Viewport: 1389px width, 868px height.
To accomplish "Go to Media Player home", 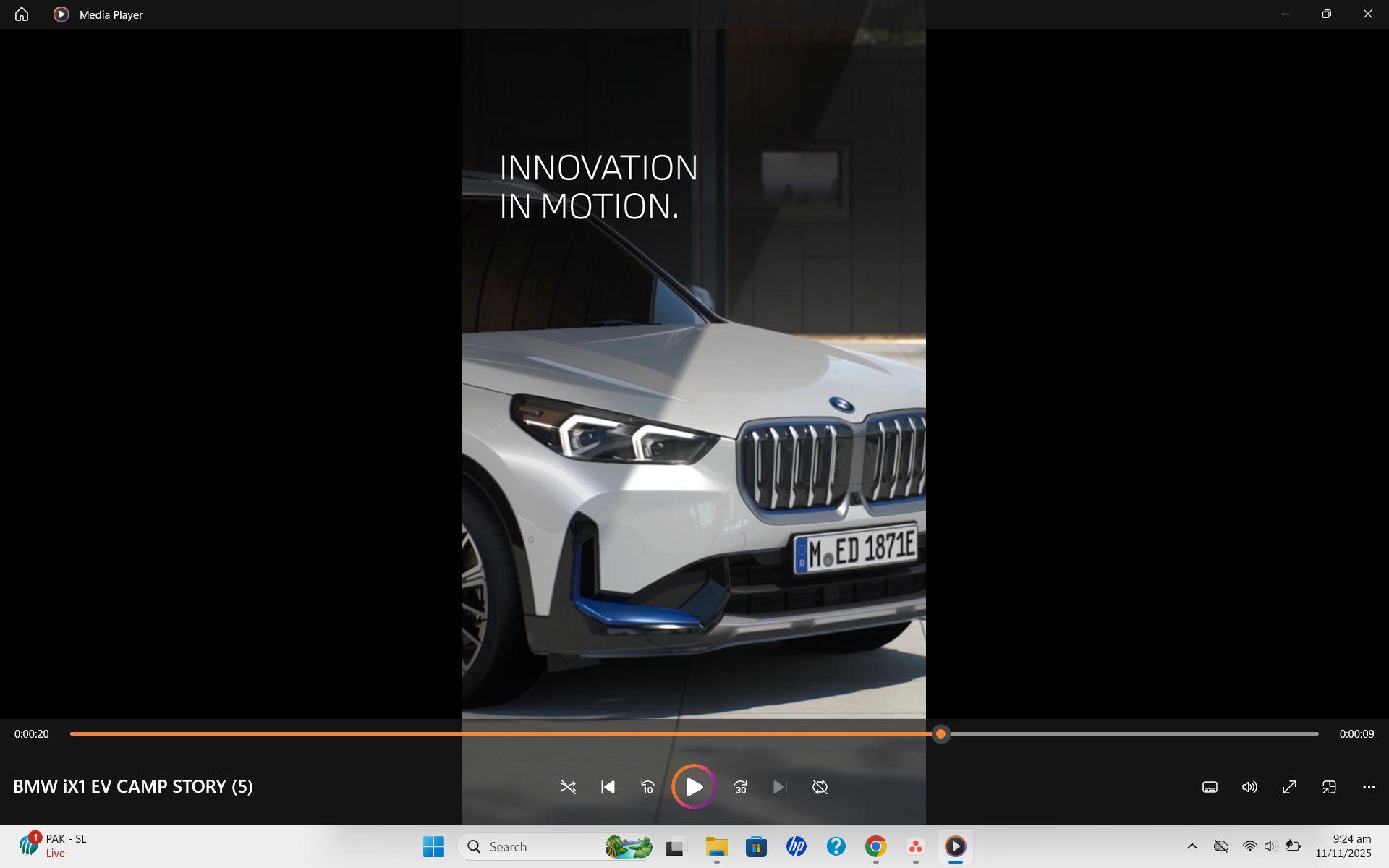I will pos(22,14).
